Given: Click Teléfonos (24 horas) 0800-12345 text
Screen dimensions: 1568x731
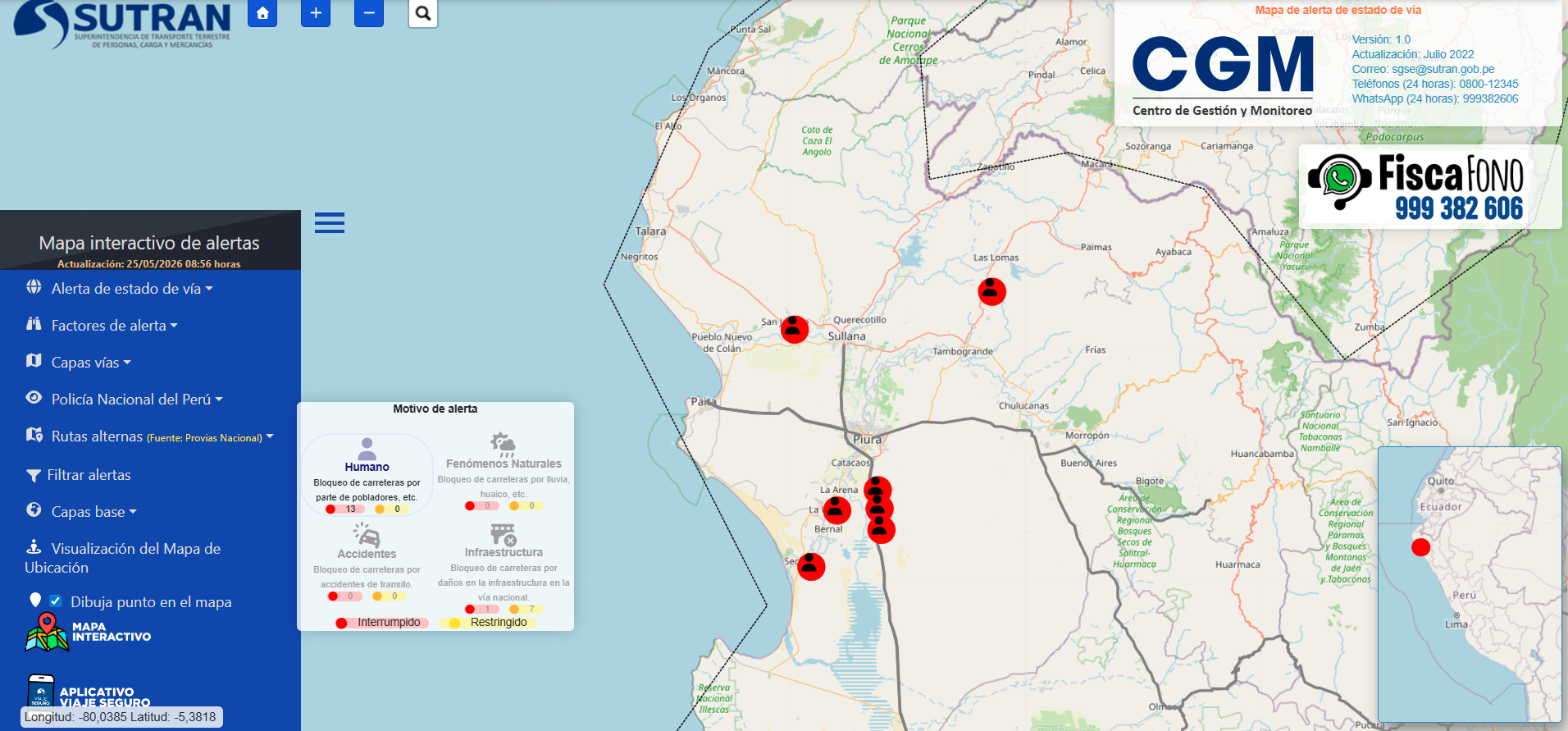Looking at the screenshot, I should pos(1435,84).
